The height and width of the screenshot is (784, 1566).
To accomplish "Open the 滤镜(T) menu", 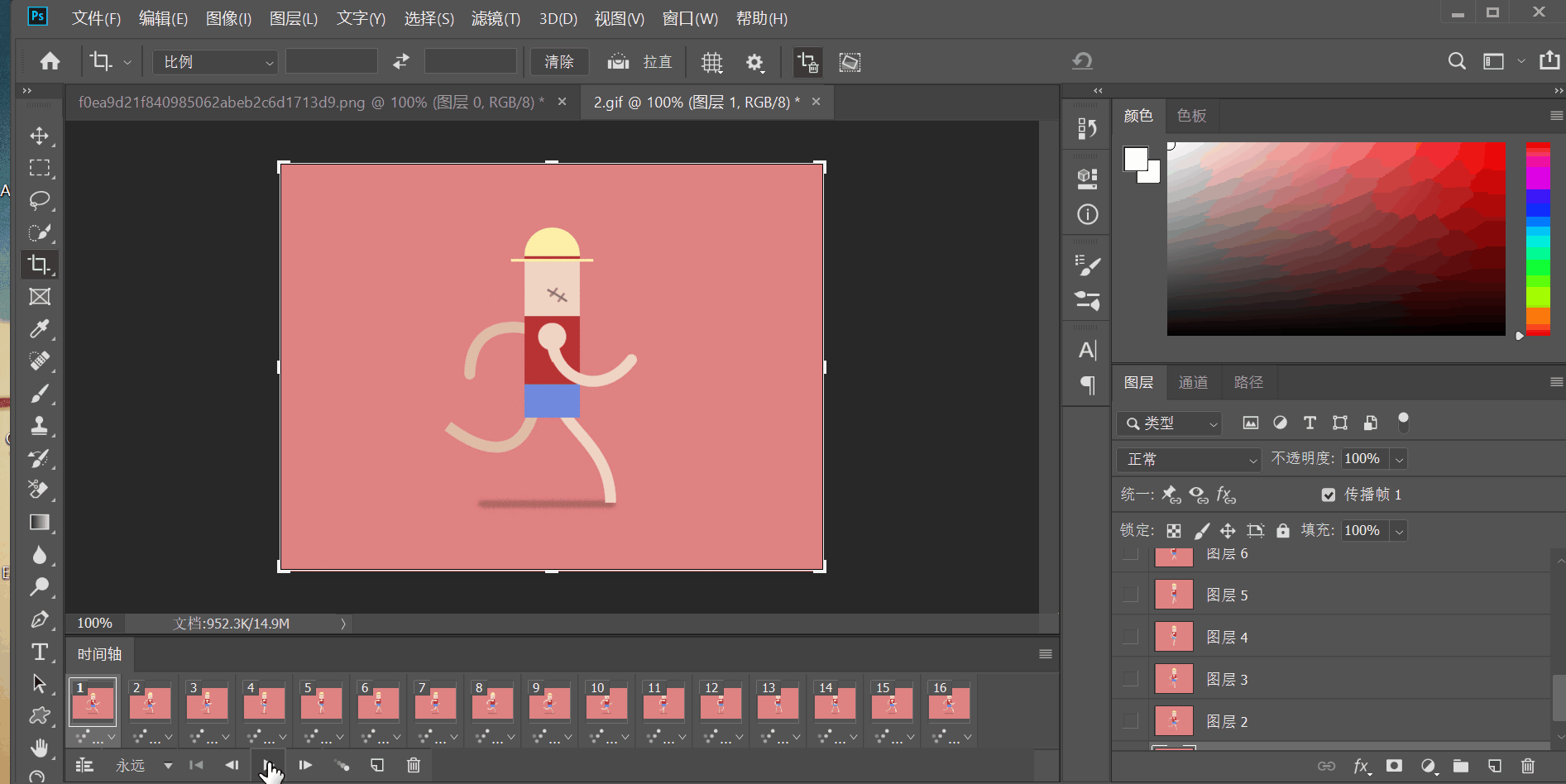I will pyautogui.click(x=496, y=18).
